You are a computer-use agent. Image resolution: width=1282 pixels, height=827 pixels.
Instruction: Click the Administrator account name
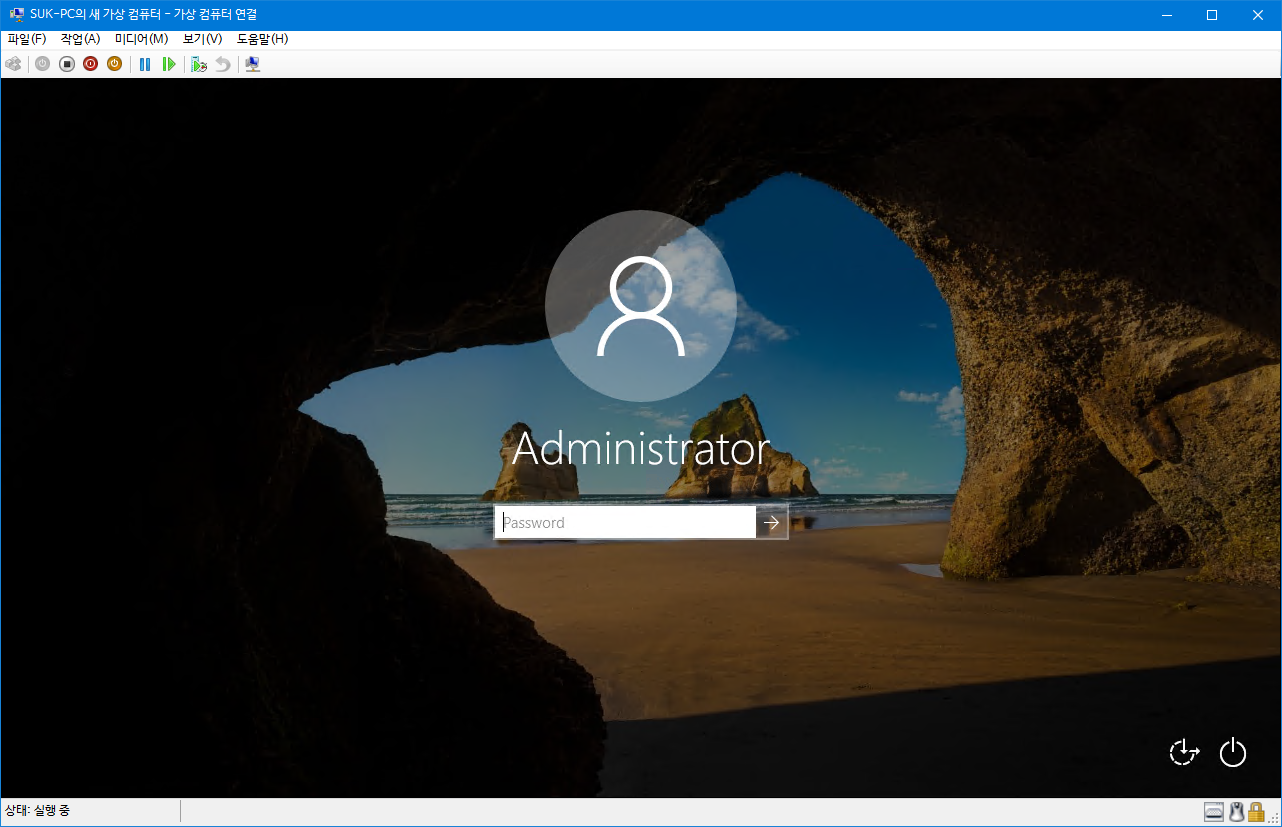(x=641, y=449)
